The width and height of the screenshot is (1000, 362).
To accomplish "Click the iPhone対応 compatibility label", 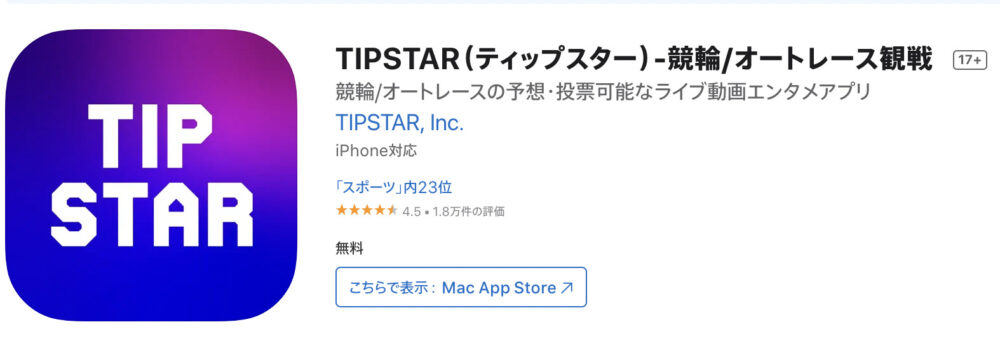I will coord(376,152).
